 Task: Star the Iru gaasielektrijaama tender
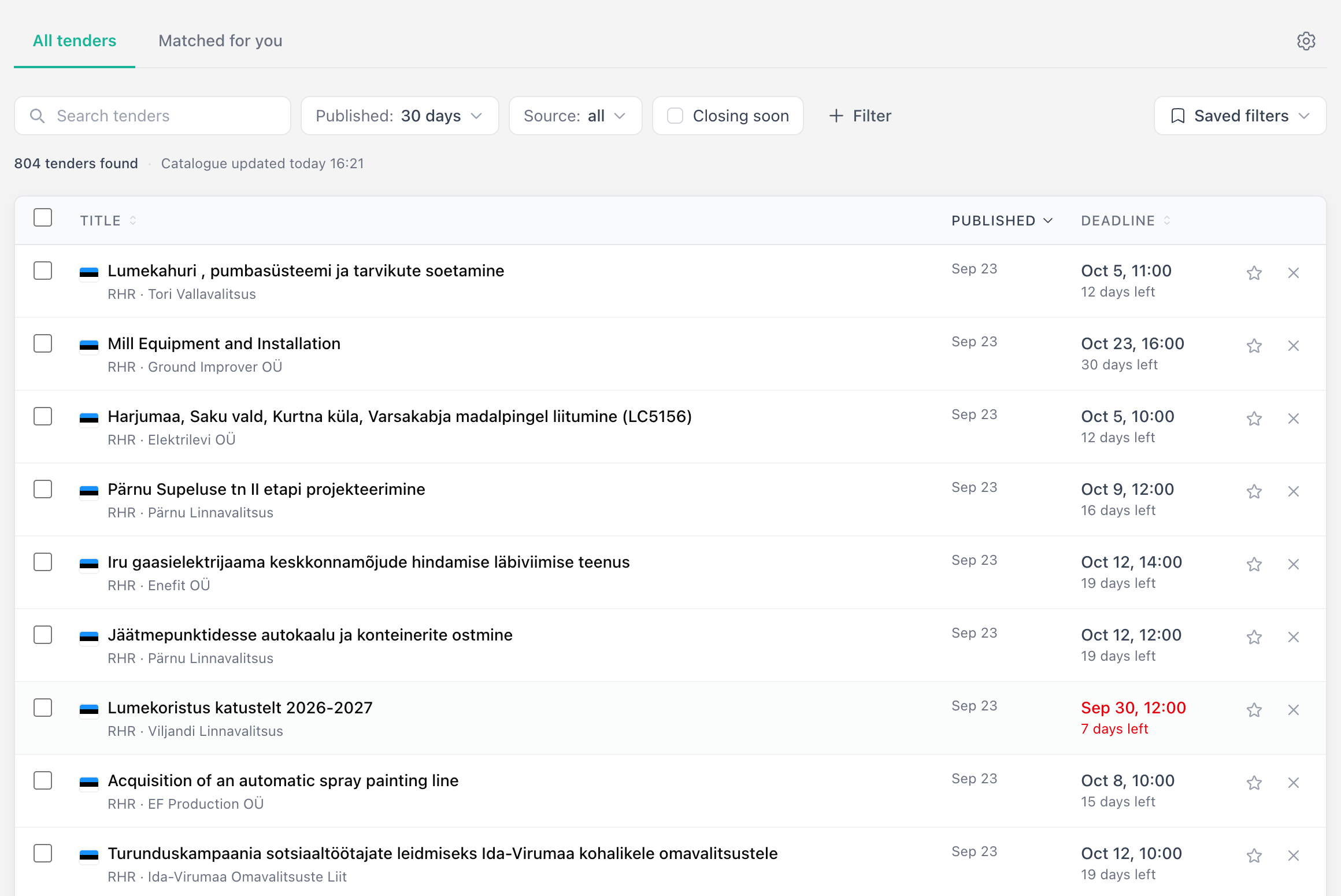tap(1254, 564)
